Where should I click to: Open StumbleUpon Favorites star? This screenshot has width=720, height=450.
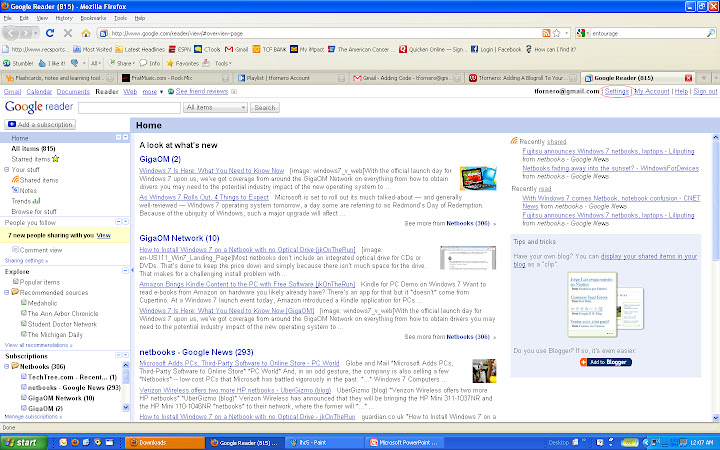[x=182, y=63]
